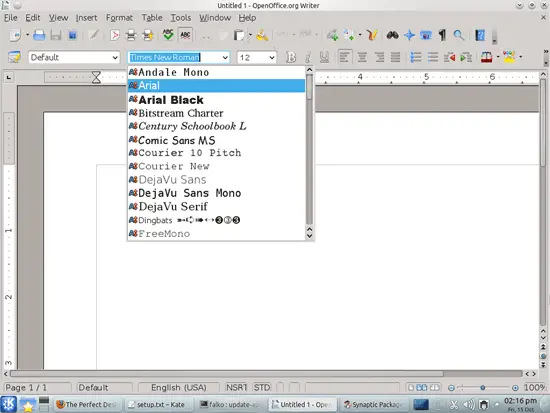Select the Format Paintbrush tool
This screenshot has height=413, width=550.
pyautogui.click(x=262, y=35)
